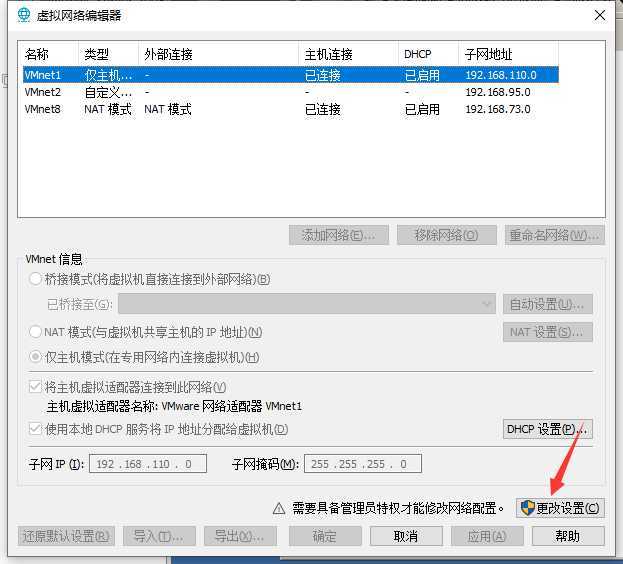This screenshot has height=564, width=623.
Task: Click the 主机连接 column header
Action: (348, 54)
